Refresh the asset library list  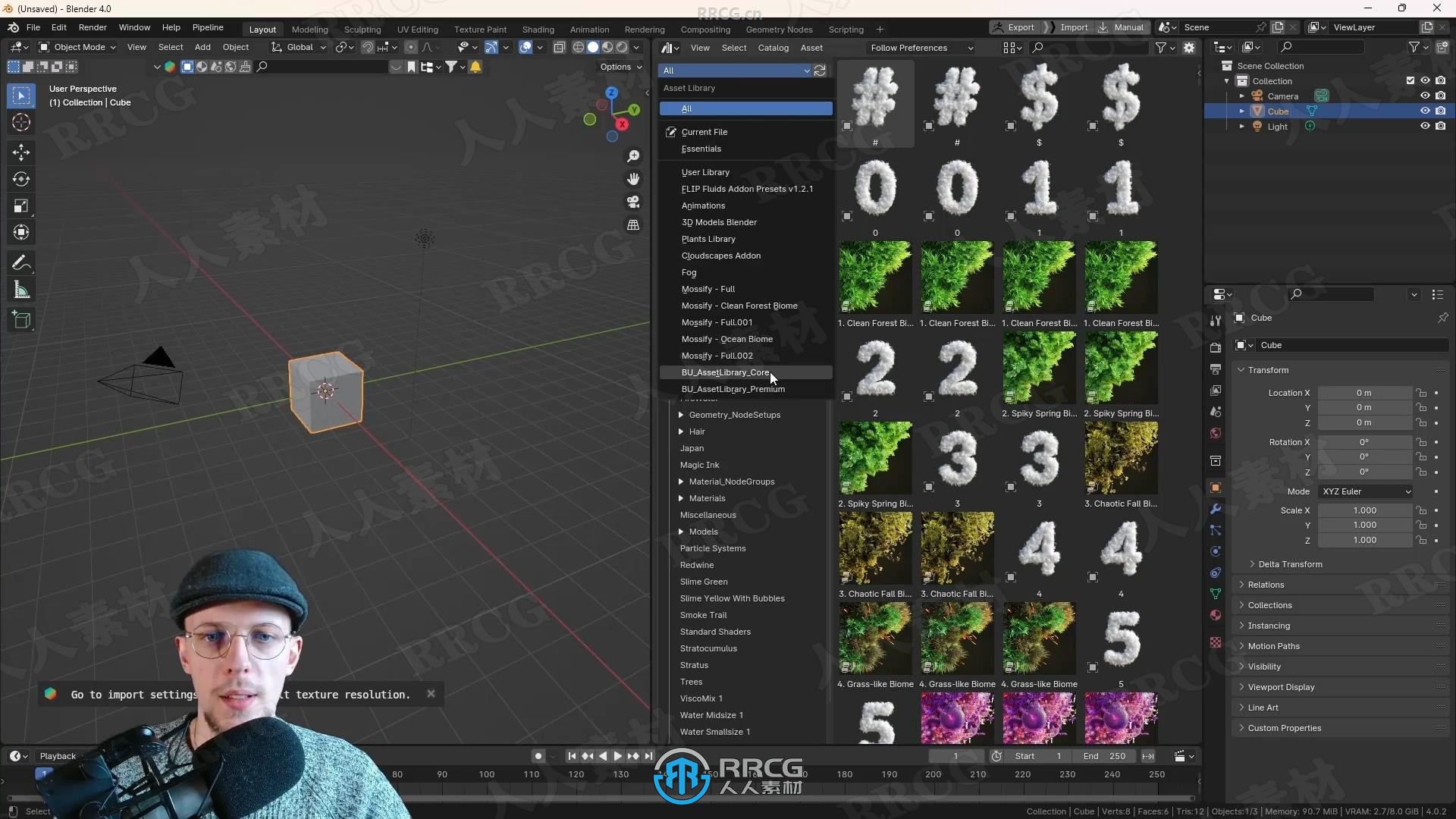[x=820, y=71]
